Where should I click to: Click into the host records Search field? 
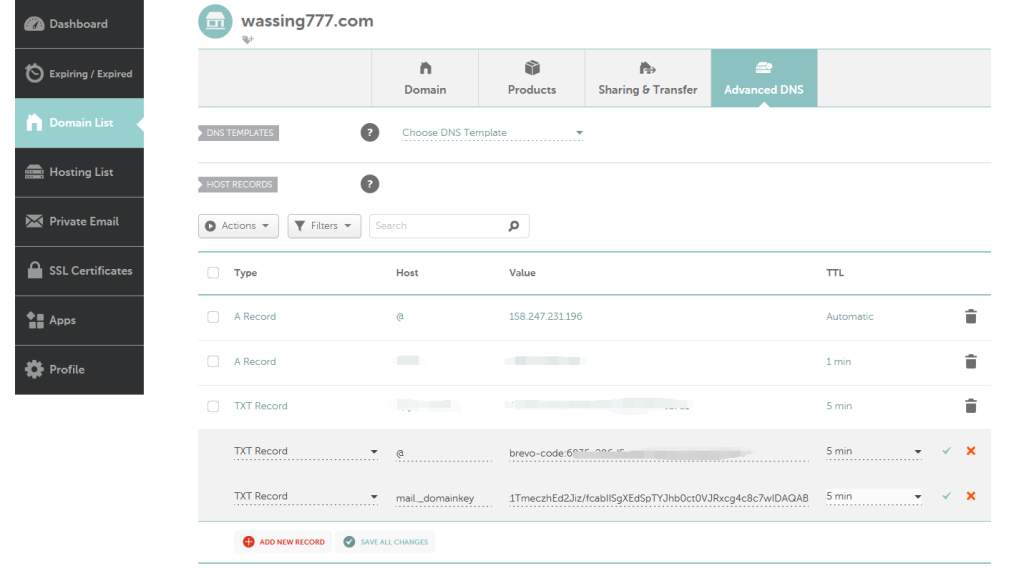coord(437,226)
